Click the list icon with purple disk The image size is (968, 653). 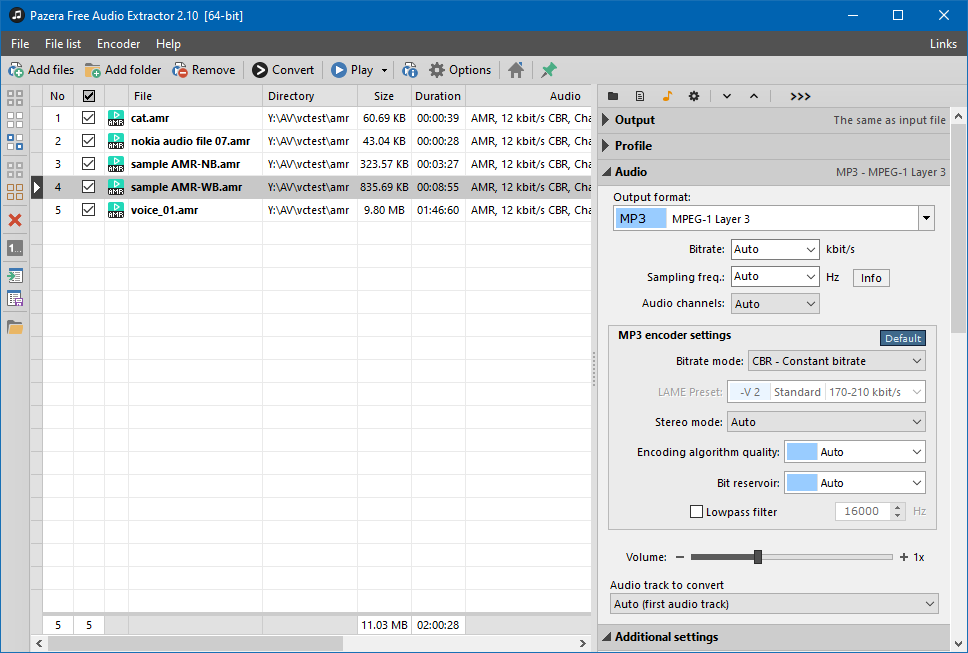click(15, 299)
